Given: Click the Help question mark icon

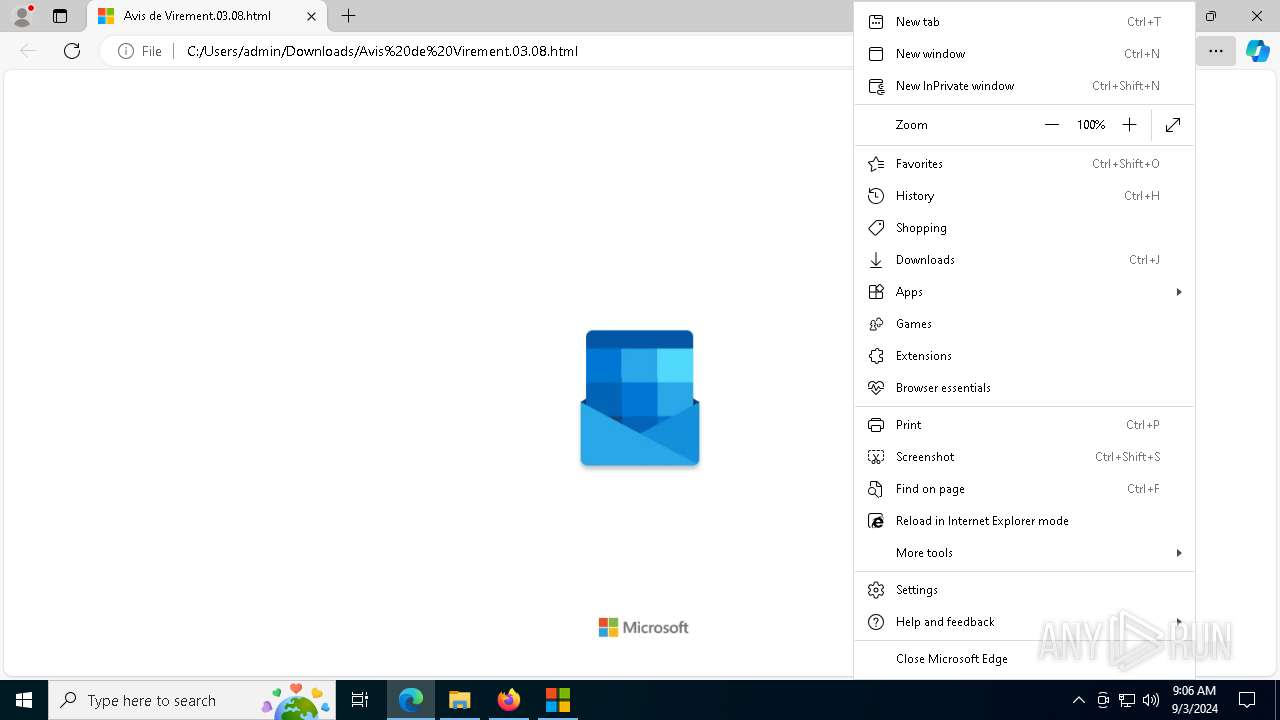Looking at the screenshot, I should coord(876,622).
